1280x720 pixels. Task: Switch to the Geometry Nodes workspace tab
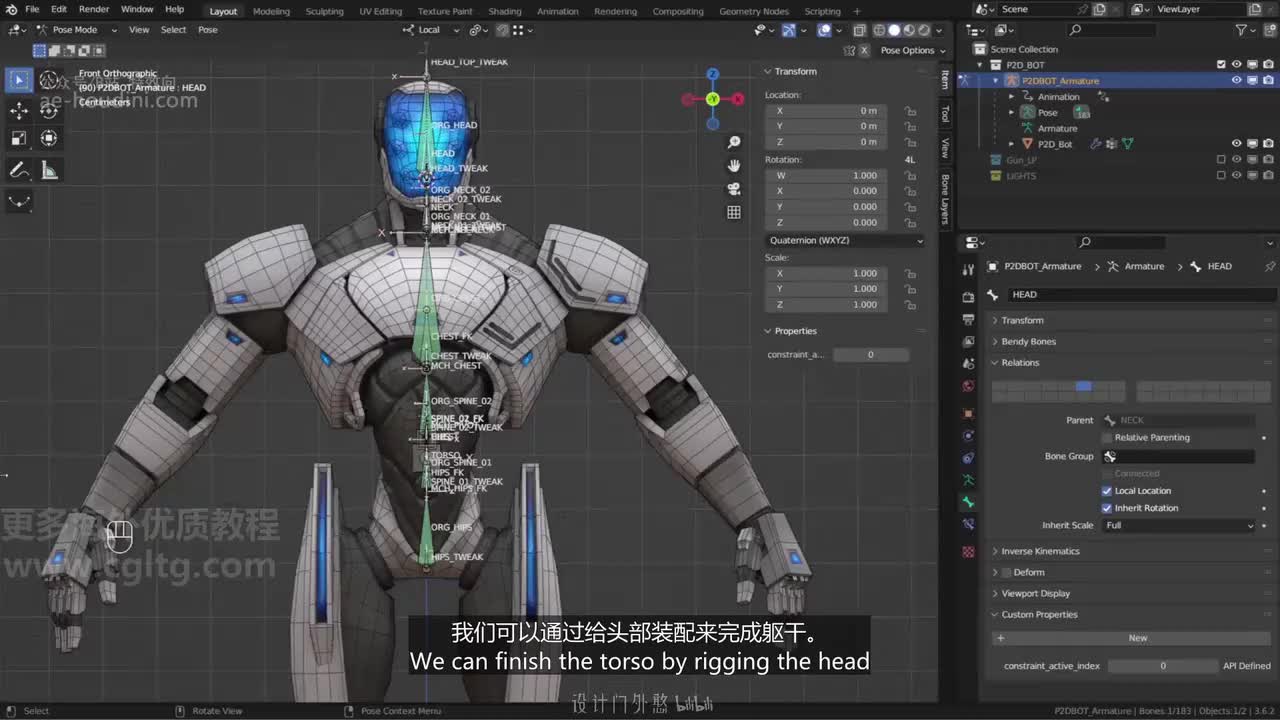(754, 12)
